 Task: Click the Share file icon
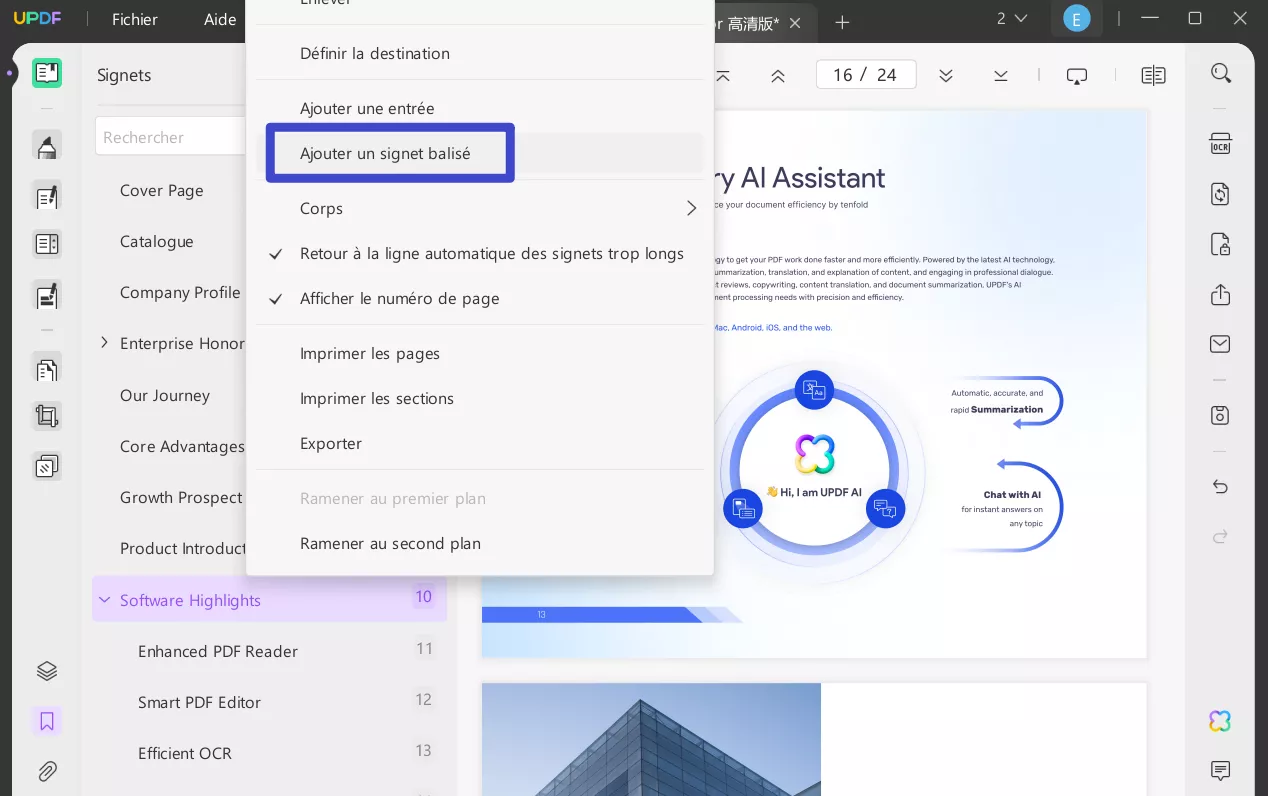click(1220, 295)
